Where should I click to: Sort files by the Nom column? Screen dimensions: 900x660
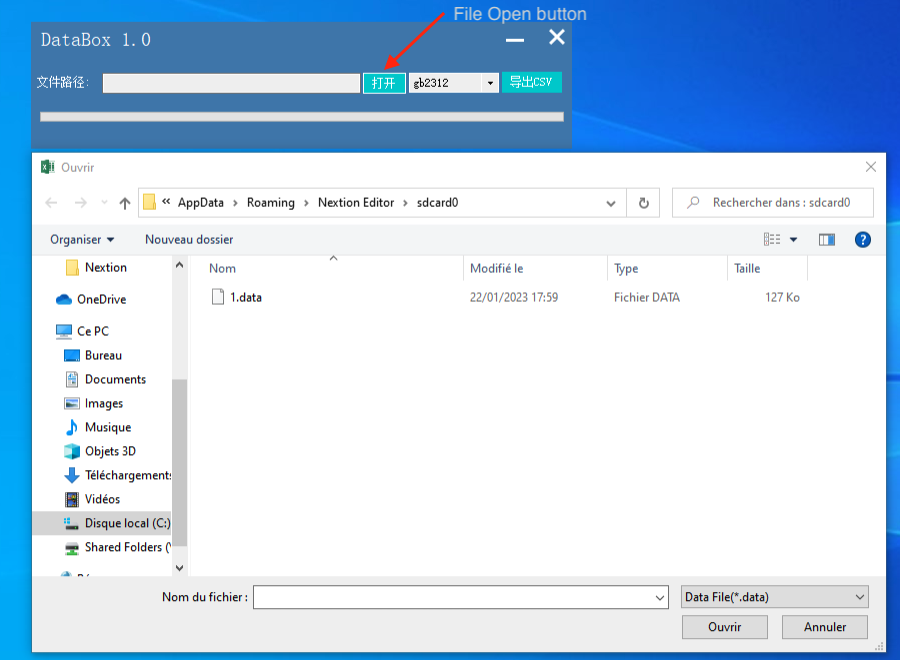pos(222,269)
